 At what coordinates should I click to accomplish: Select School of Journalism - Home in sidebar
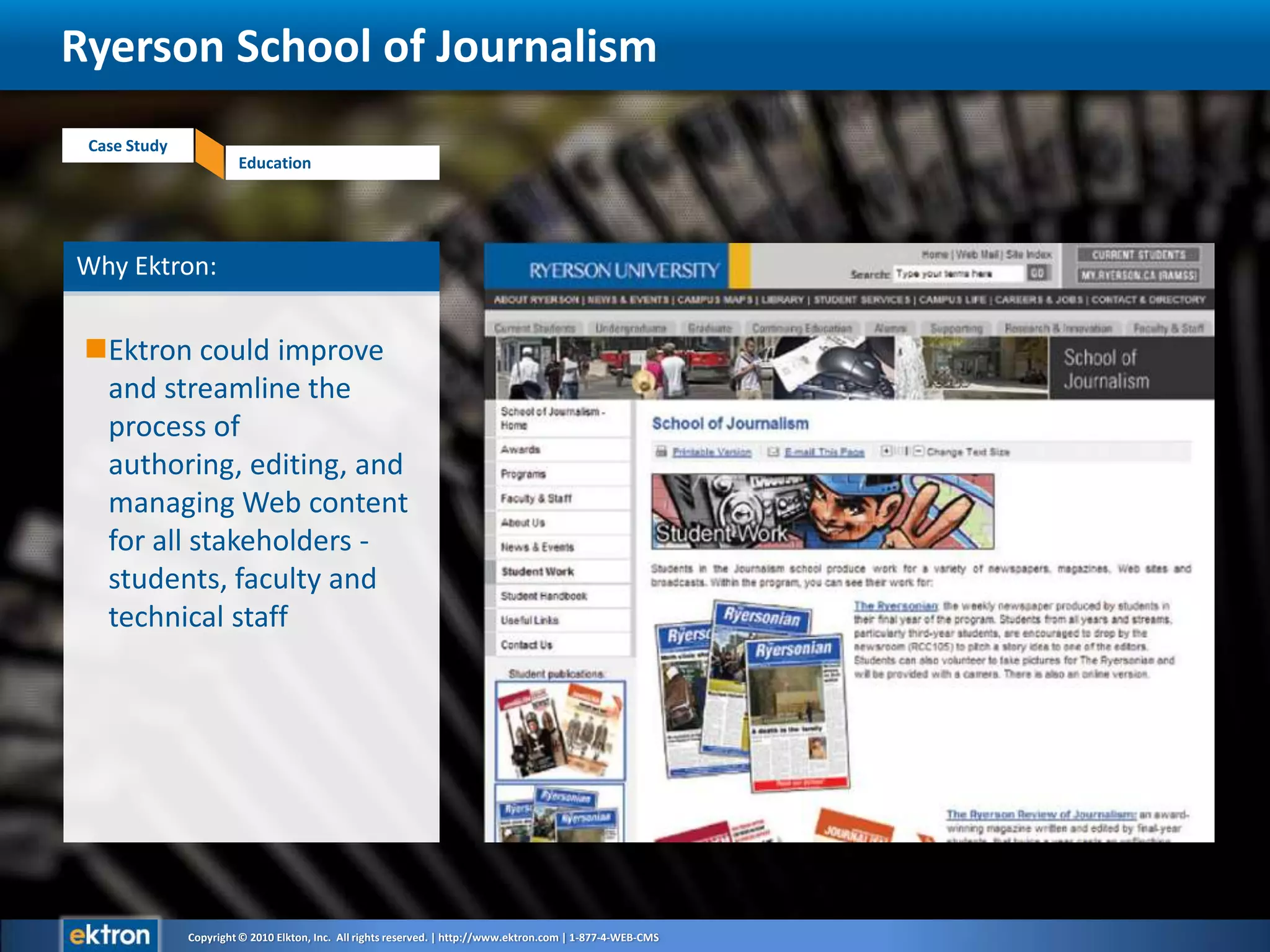pyautogui.click(x=563, y=418)
